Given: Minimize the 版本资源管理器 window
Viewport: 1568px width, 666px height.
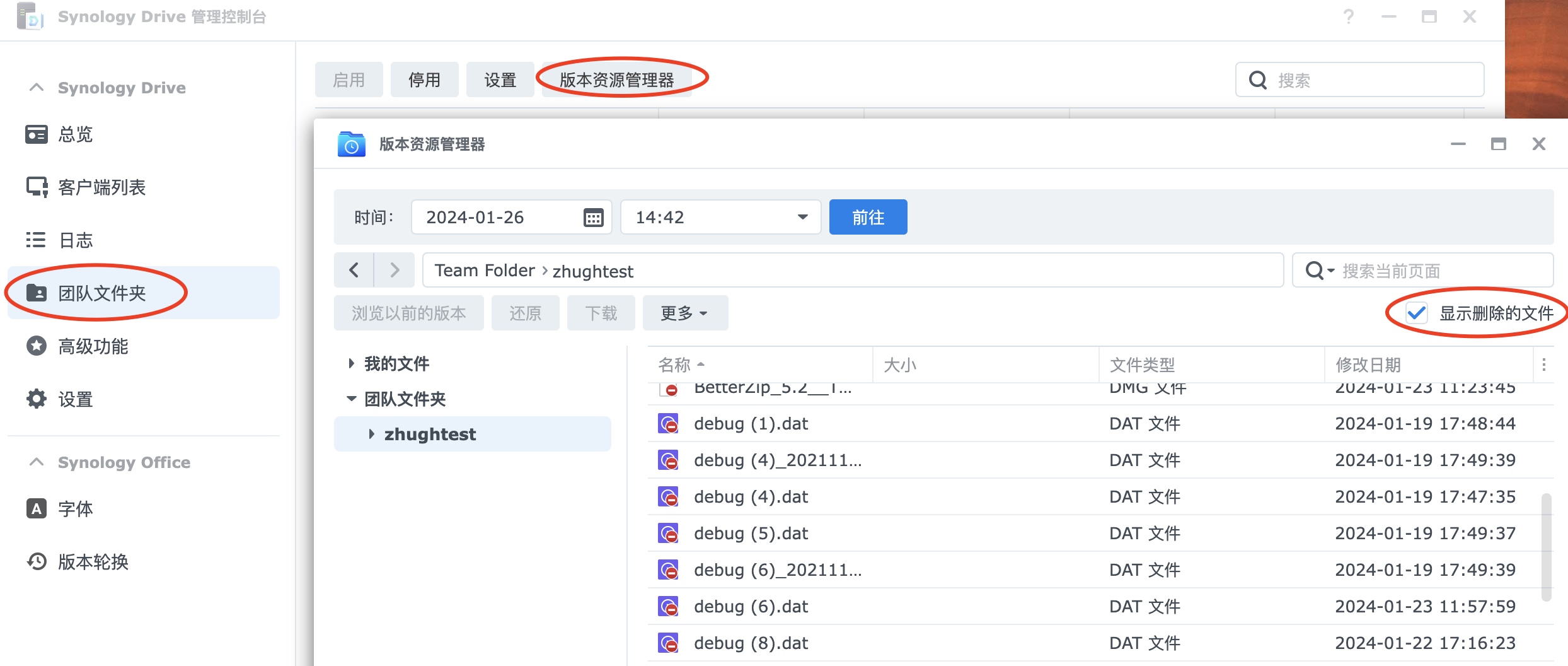Looking at the screenshot, I should pos(1458,144).
